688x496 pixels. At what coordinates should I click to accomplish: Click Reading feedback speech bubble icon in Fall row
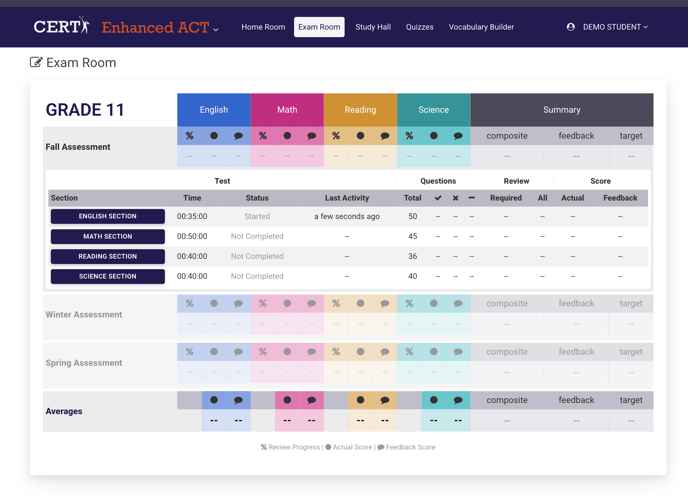click(385, 136)
